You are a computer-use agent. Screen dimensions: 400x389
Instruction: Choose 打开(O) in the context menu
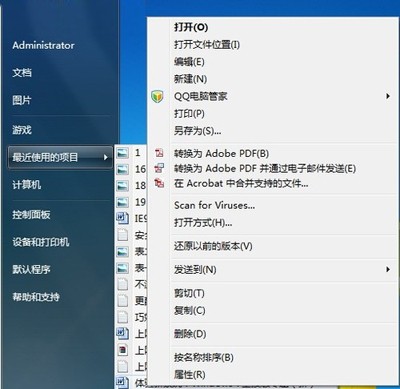pos(191,27)
